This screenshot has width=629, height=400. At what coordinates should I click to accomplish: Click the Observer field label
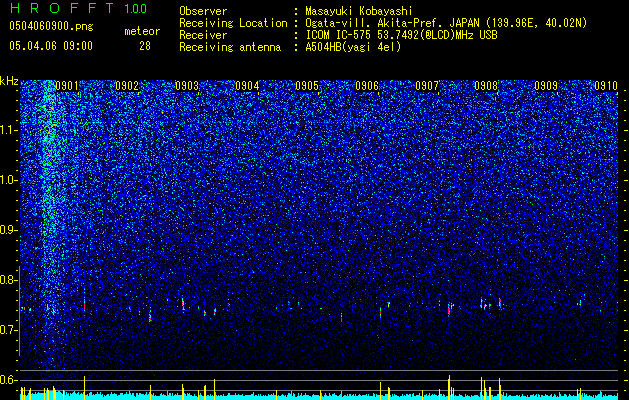[x=203, y=11]
